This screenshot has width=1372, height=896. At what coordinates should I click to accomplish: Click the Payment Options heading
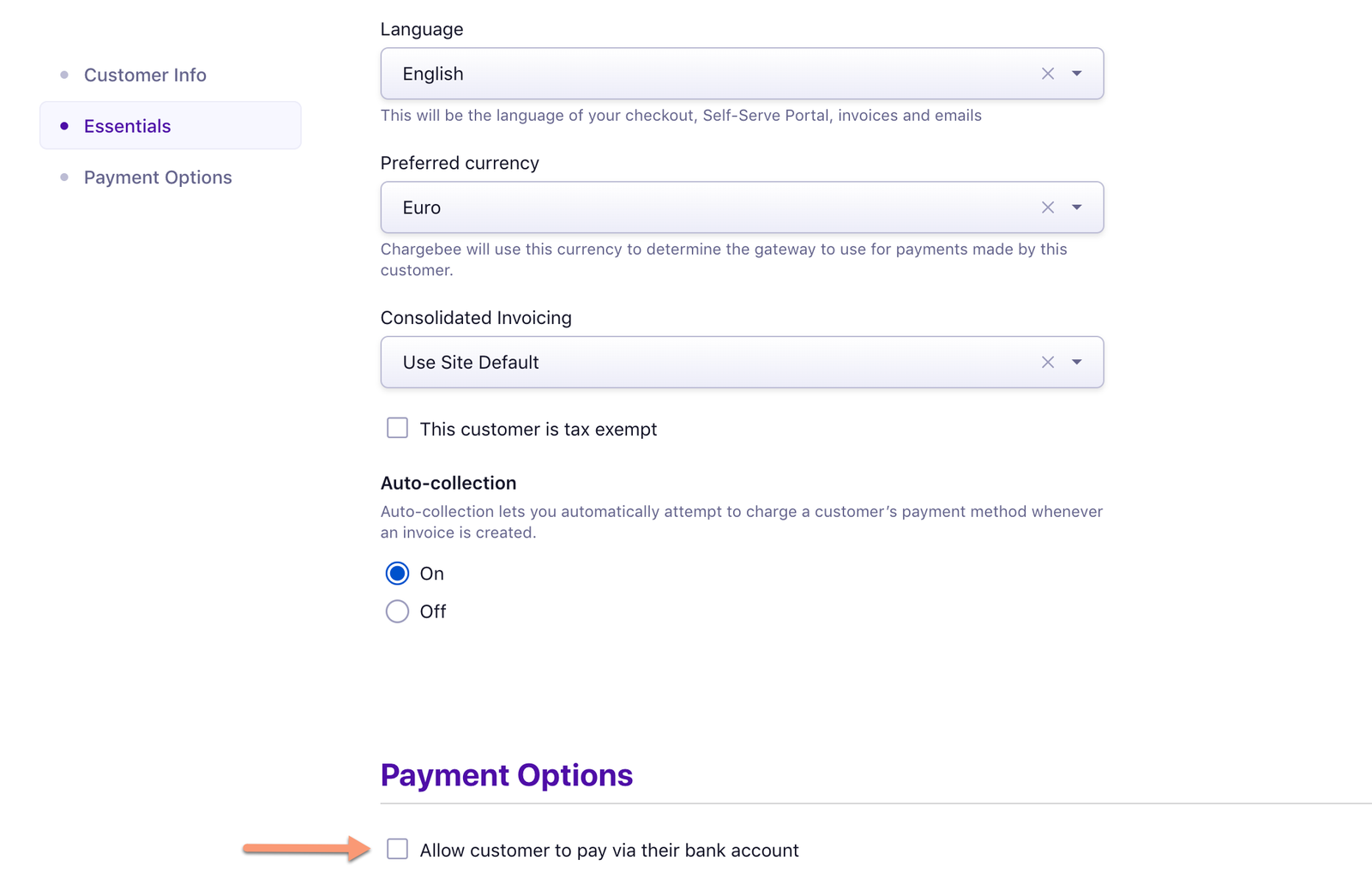[507, 775]
